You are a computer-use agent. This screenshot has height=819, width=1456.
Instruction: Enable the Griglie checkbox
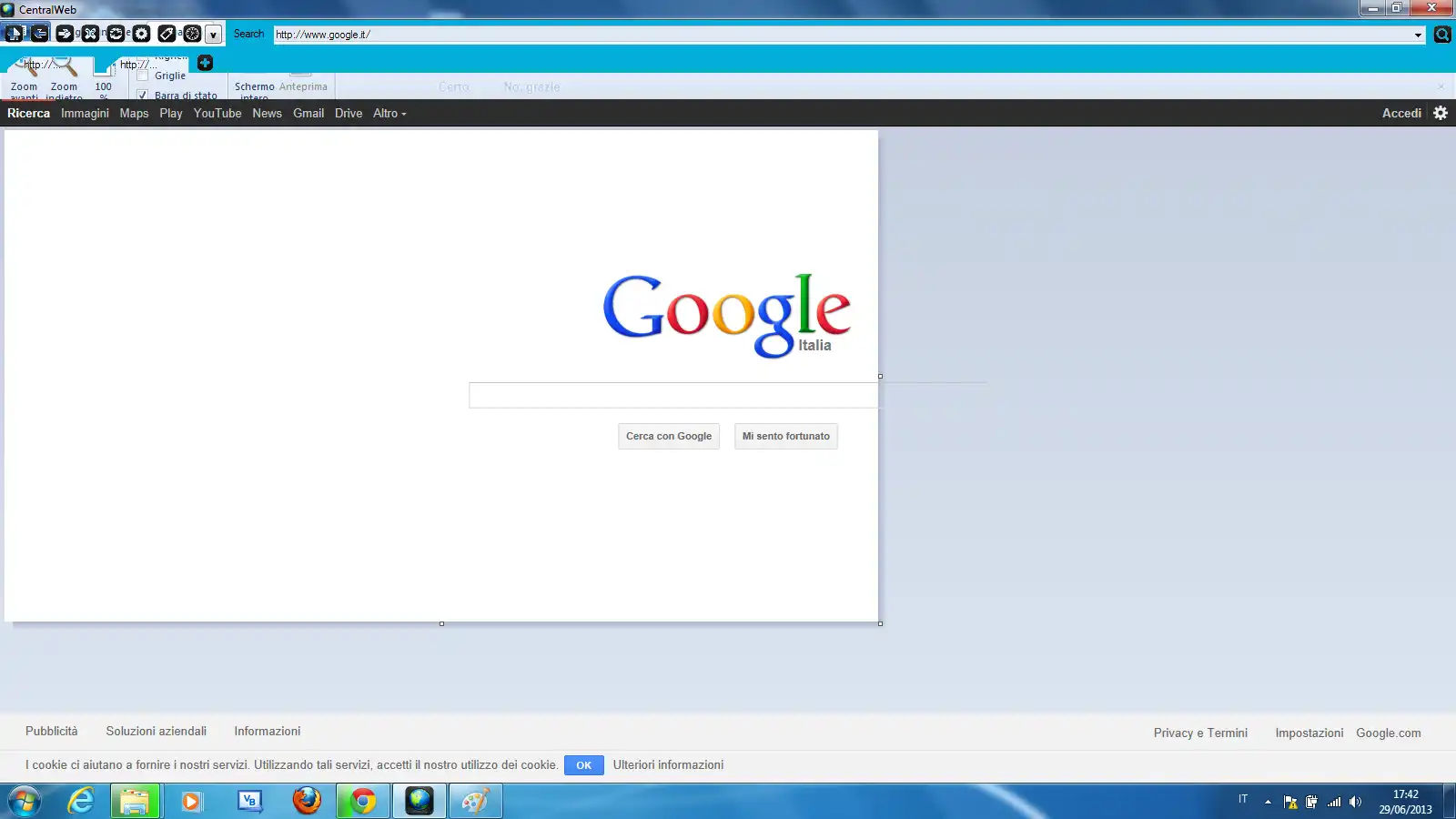pyautogui.click(x=143, y=76)
